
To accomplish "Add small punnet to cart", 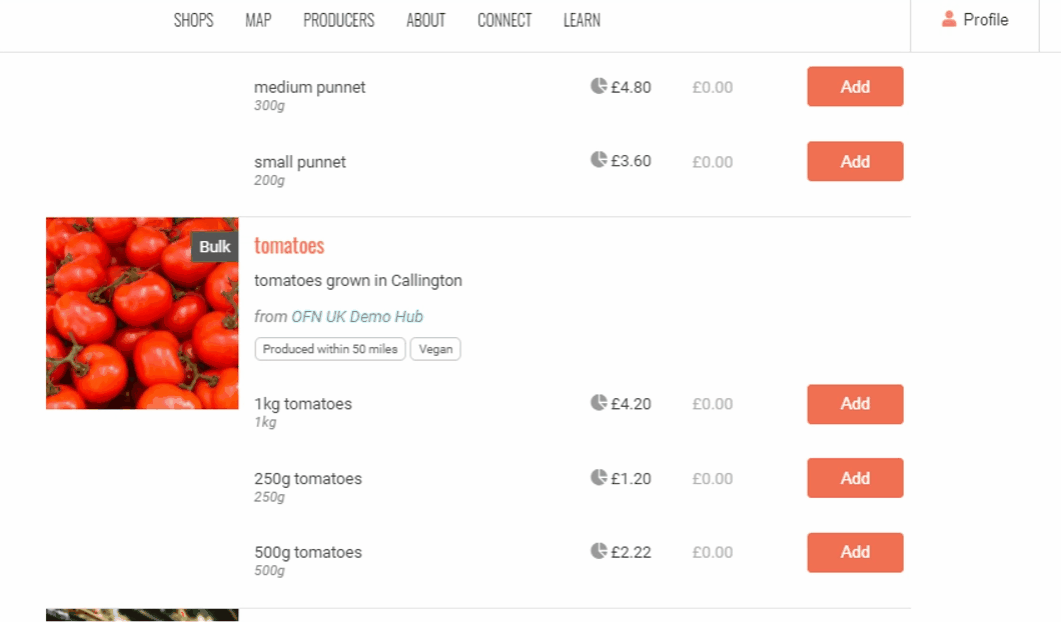I will [855, 162].
